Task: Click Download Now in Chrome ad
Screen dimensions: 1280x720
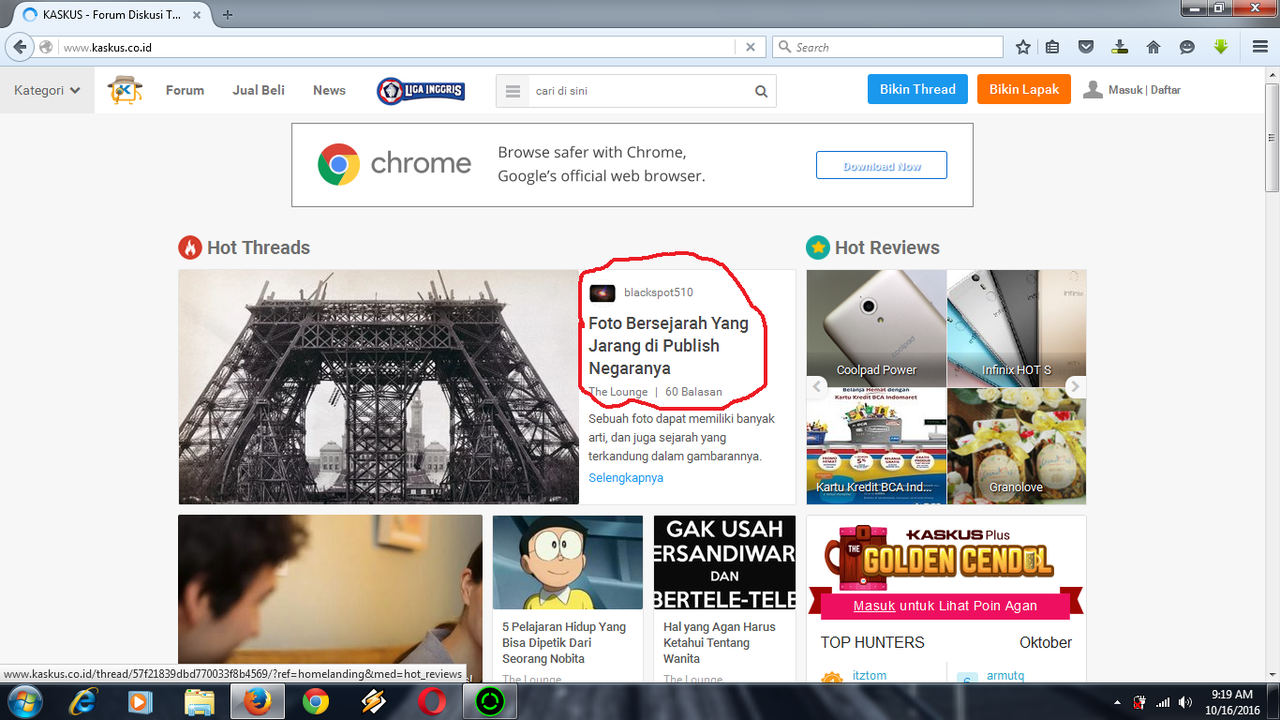Action: [x=881, y=166]
